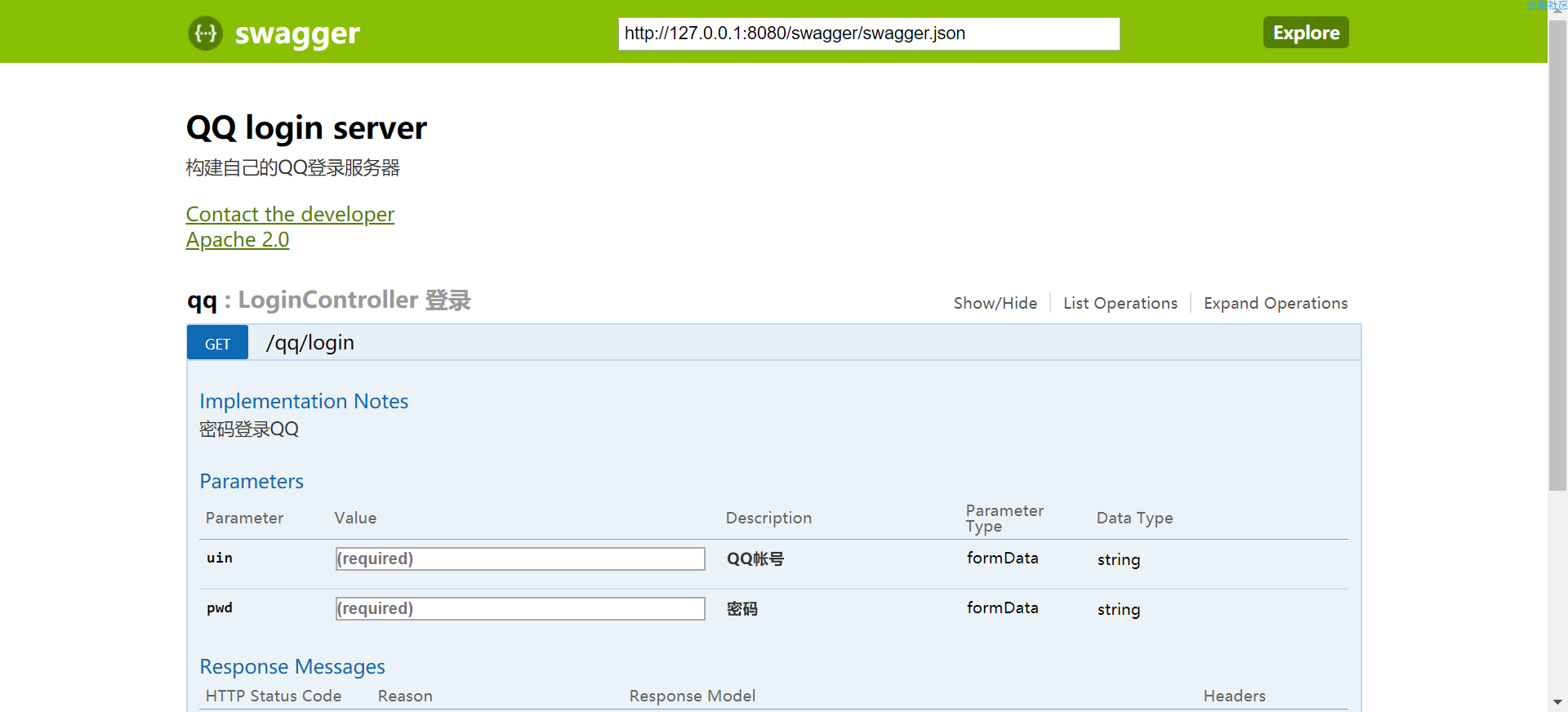
Task: Click the Response Messages heading
Action: [292, 667]
